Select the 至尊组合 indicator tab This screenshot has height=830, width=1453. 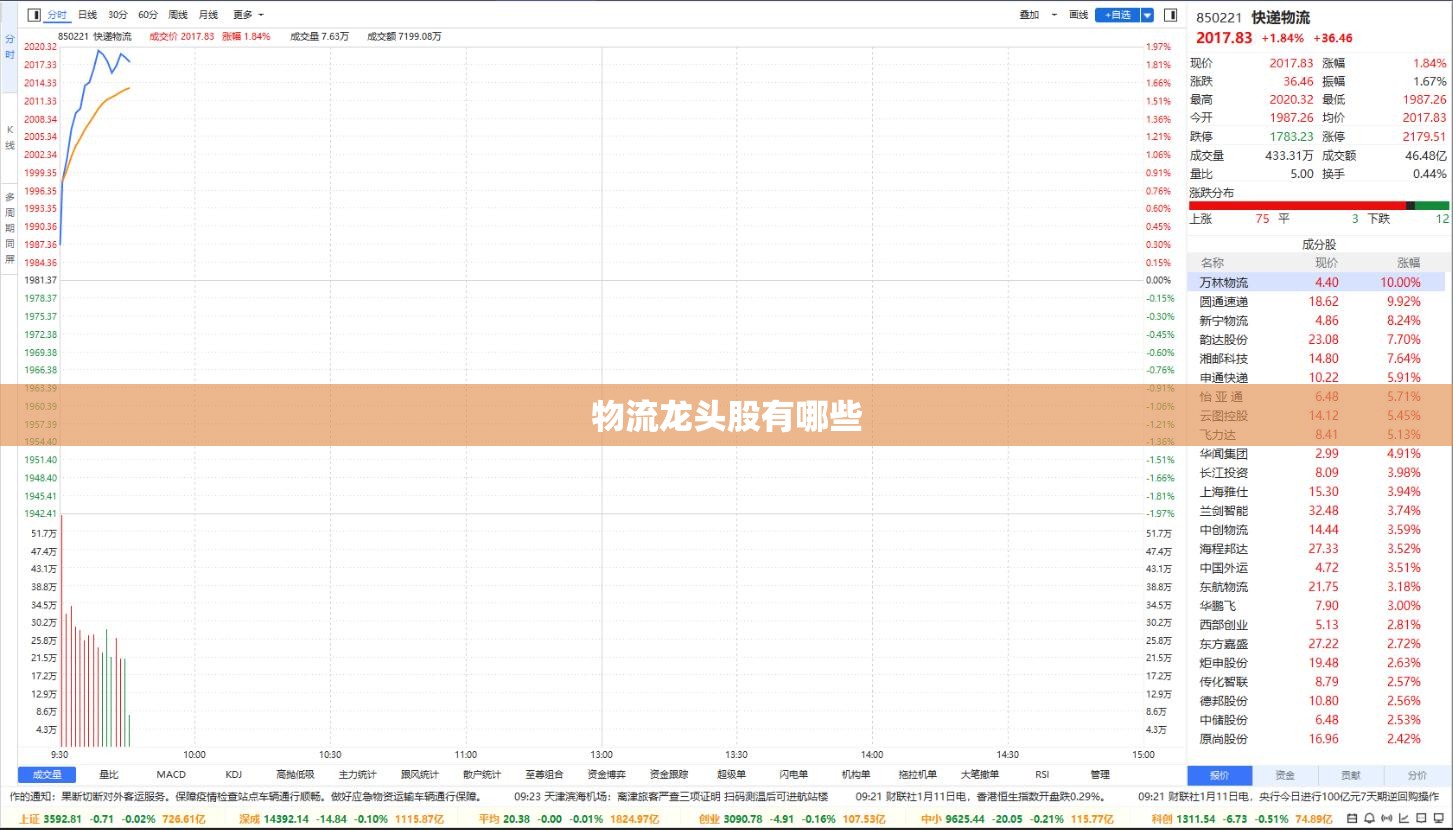coord(544,774)
